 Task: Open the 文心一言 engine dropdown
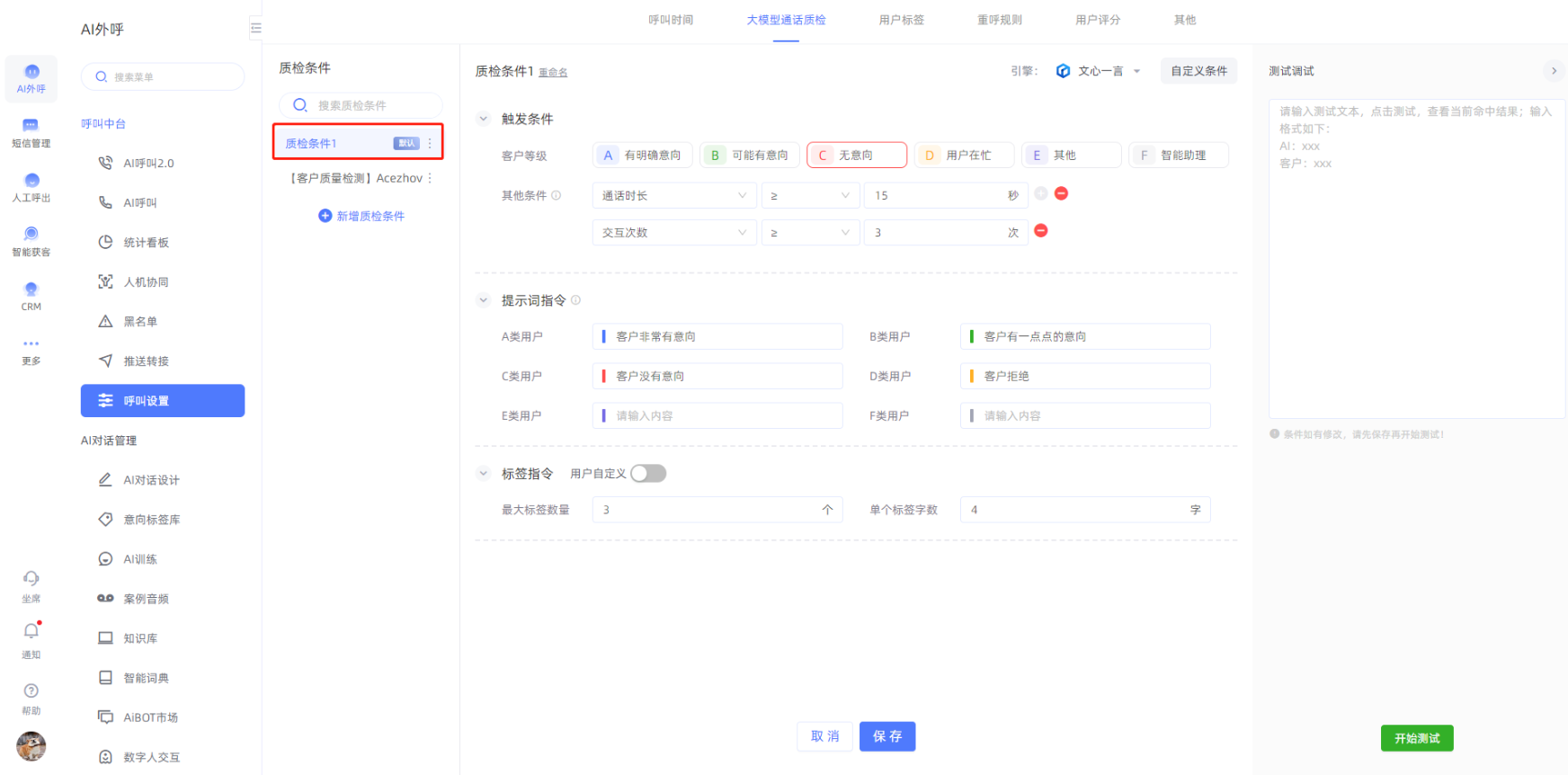coord(1099,71)
